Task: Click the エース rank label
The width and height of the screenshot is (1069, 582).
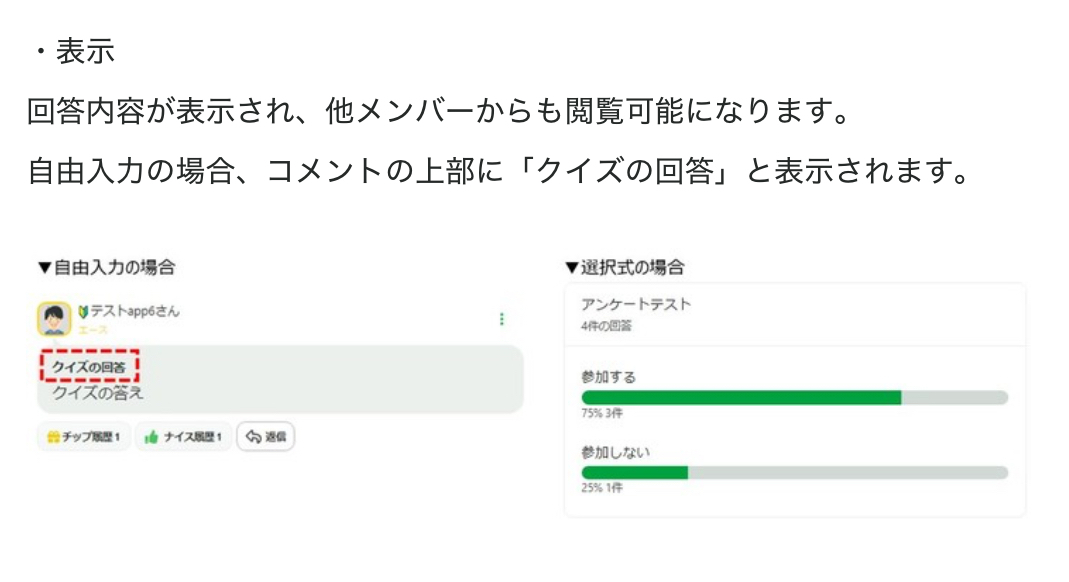Action: click(x=92, y=329)
